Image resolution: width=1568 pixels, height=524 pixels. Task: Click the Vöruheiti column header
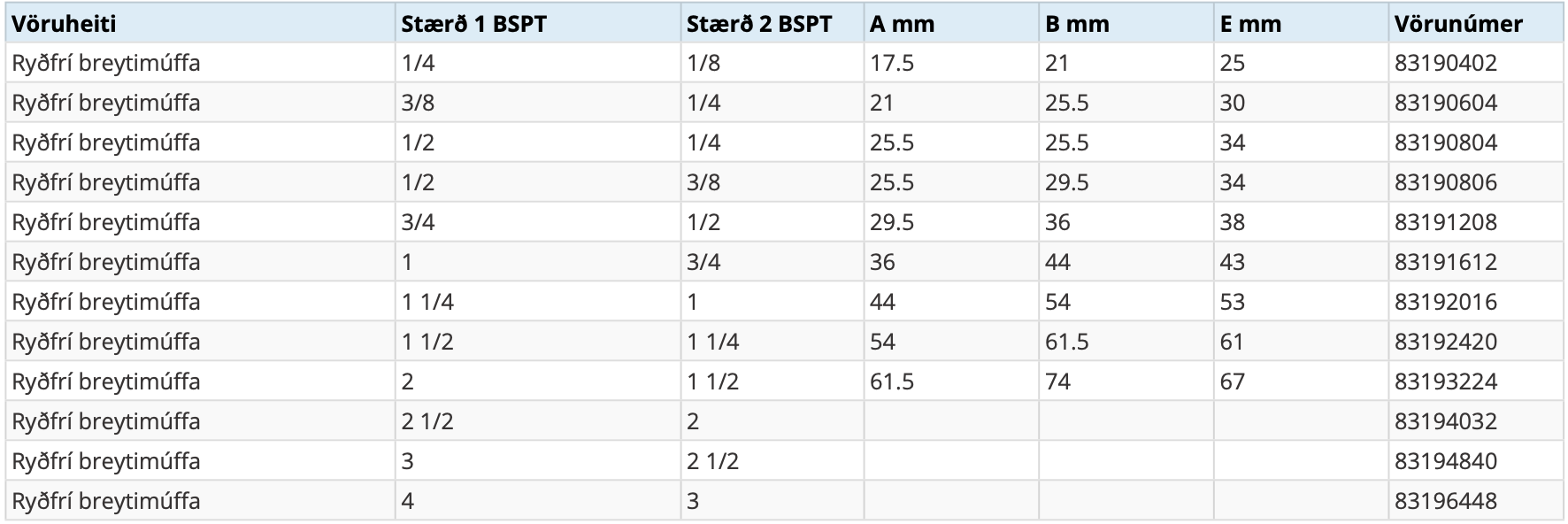[64, 24]
